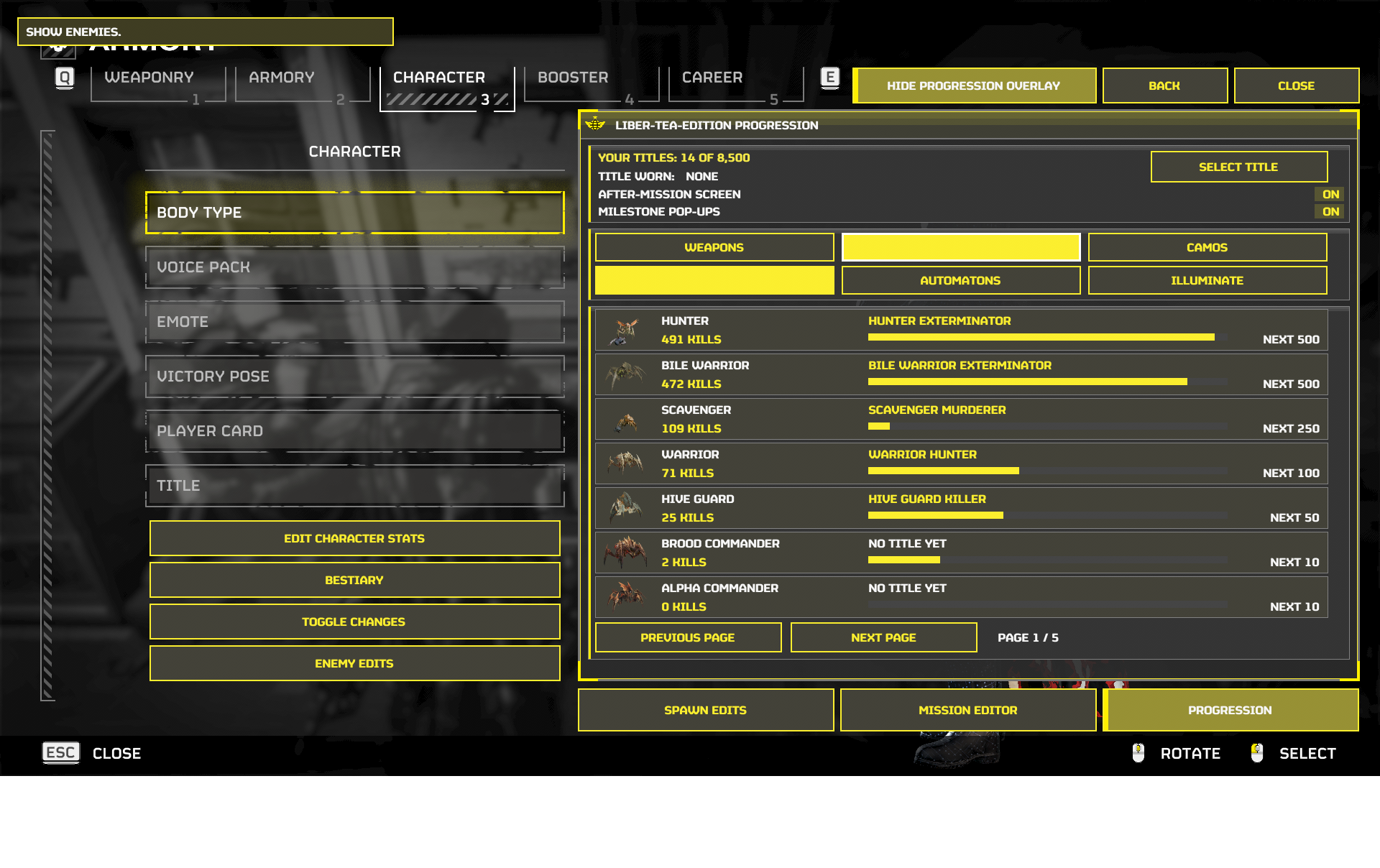Switch to the Weaponry tab
Image resolution: width=1380 pixels, height=868 pixels.
tap(158, 85)
